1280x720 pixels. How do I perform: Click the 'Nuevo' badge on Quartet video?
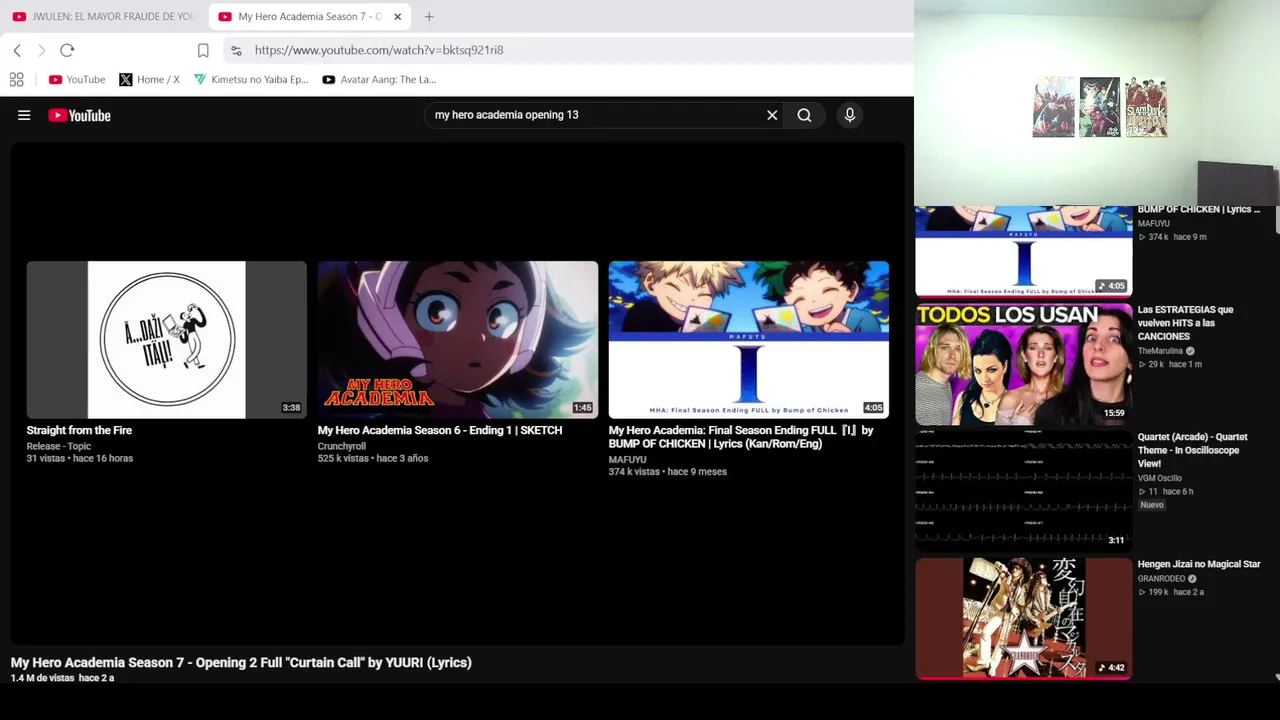[x=1152, y=505]
